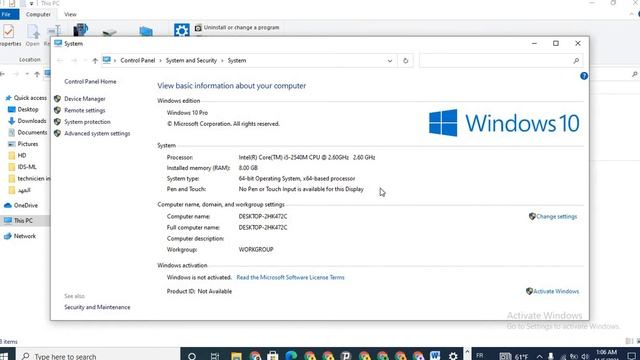The height and width of the screenshot is (360, 640).
Task: Switch to Computer ribbon tab
Action: [38, 14]
